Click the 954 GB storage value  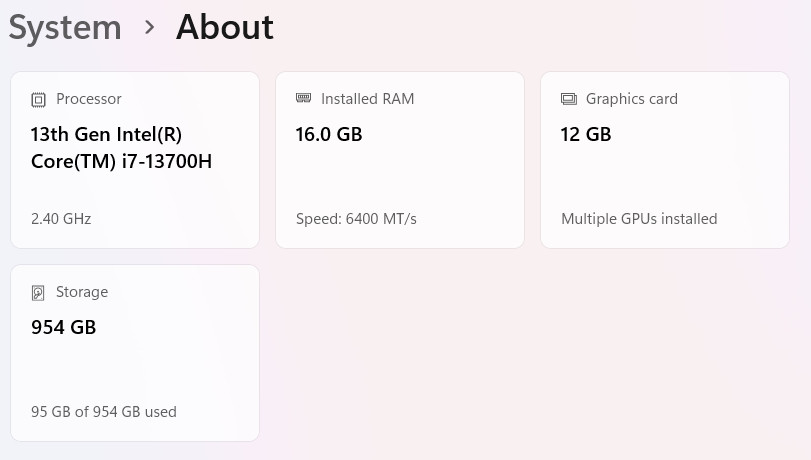[64, 328]
